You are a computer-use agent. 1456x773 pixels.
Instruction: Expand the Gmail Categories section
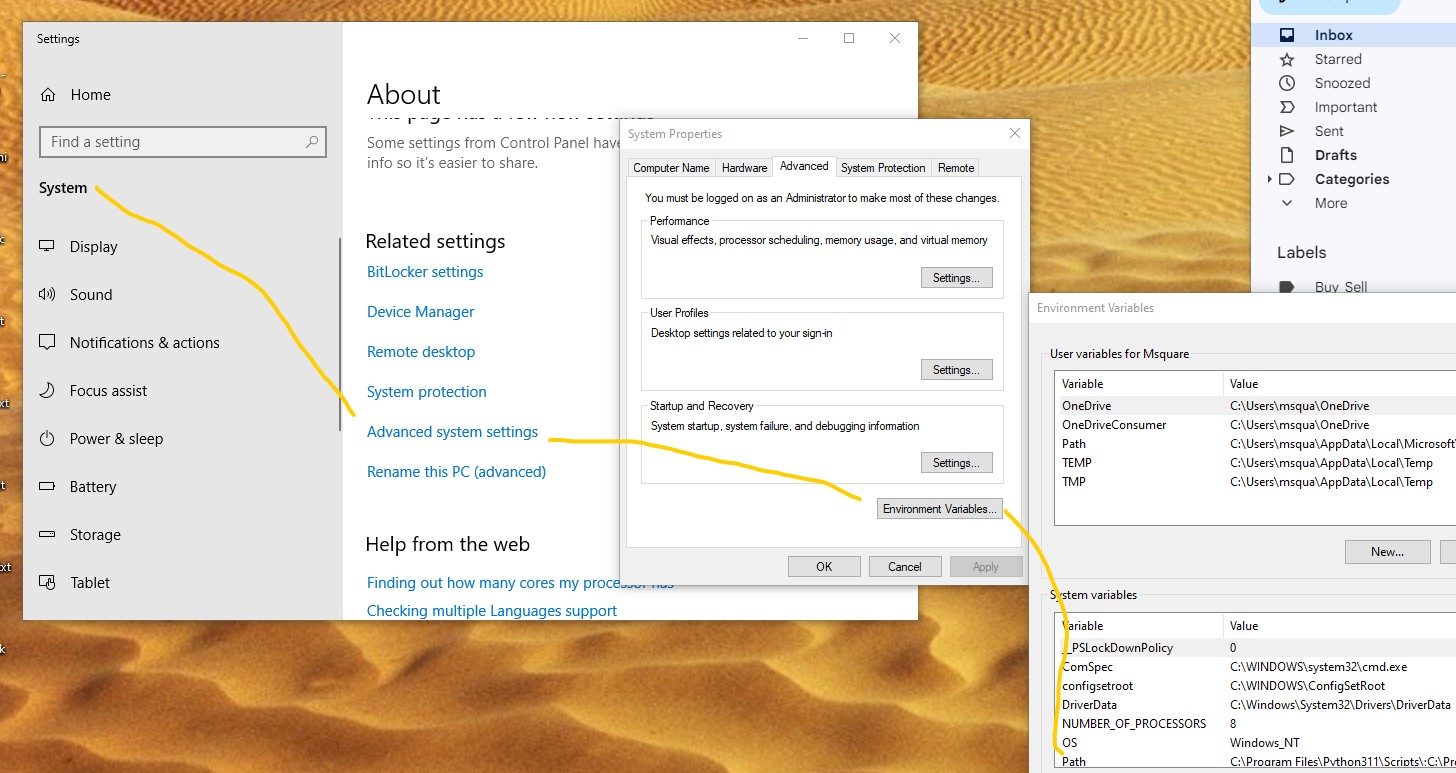point(1270,179)
